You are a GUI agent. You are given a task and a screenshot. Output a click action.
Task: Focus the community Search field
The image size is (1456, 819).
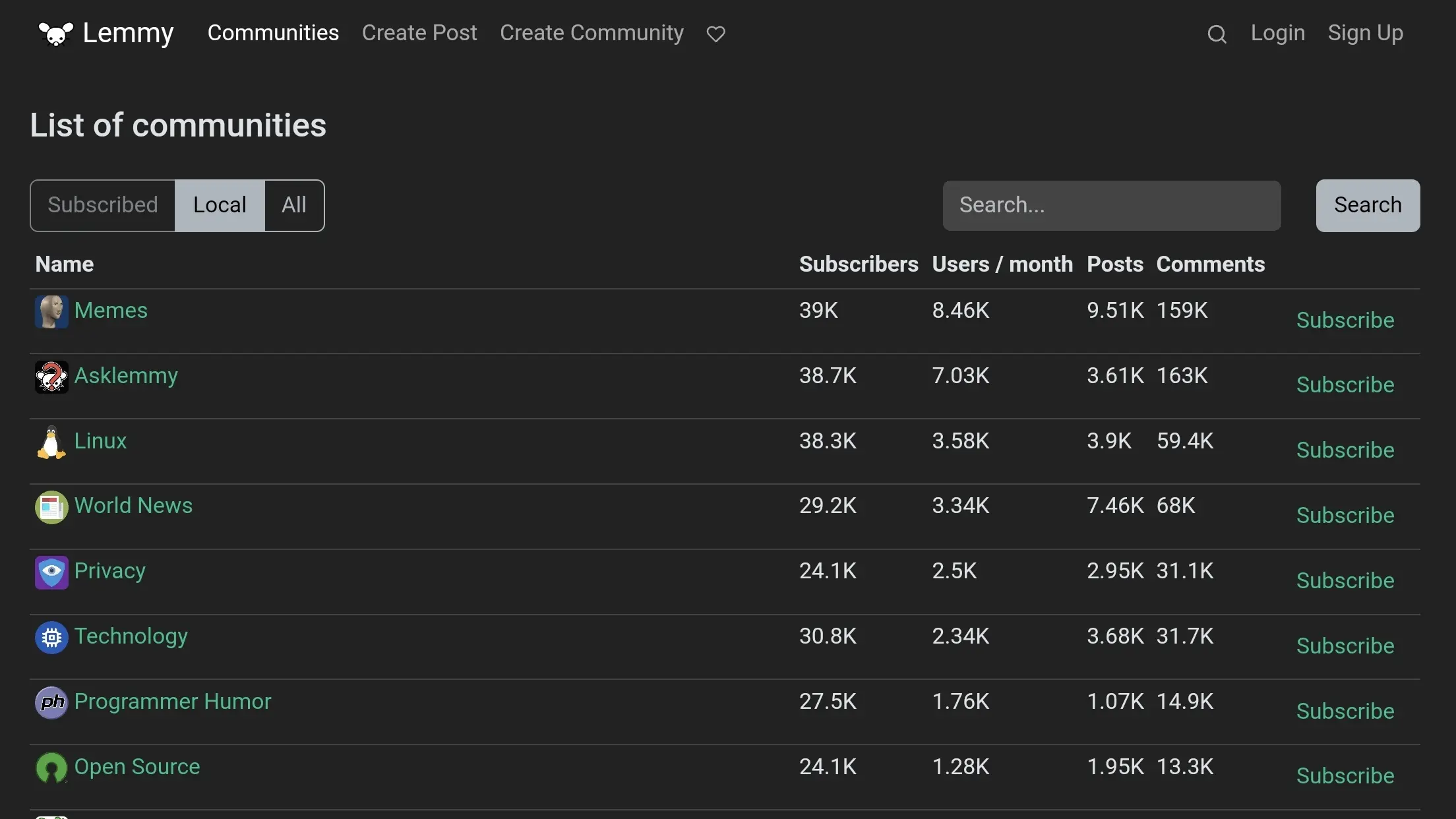[x=1111, y=205]
